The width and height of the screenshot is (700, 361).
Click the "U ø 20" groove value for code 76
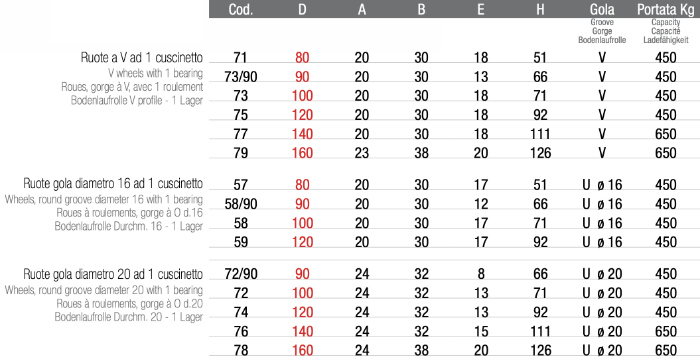(x=602, y=331)
